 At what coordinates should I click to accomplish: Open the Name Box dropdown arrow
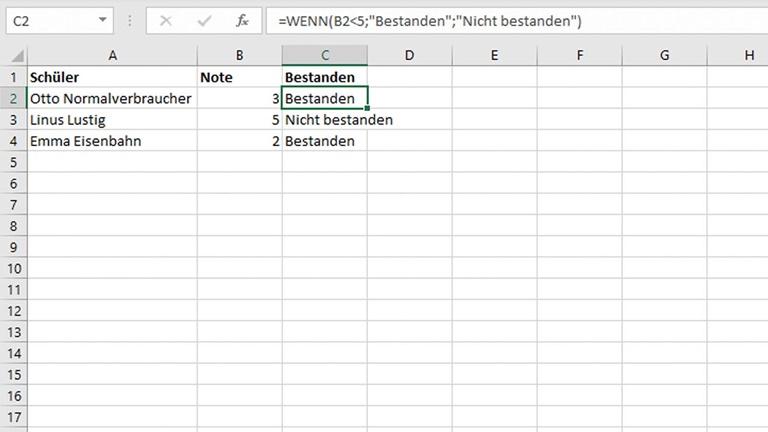pyautogui.click(x=104, y=21)
